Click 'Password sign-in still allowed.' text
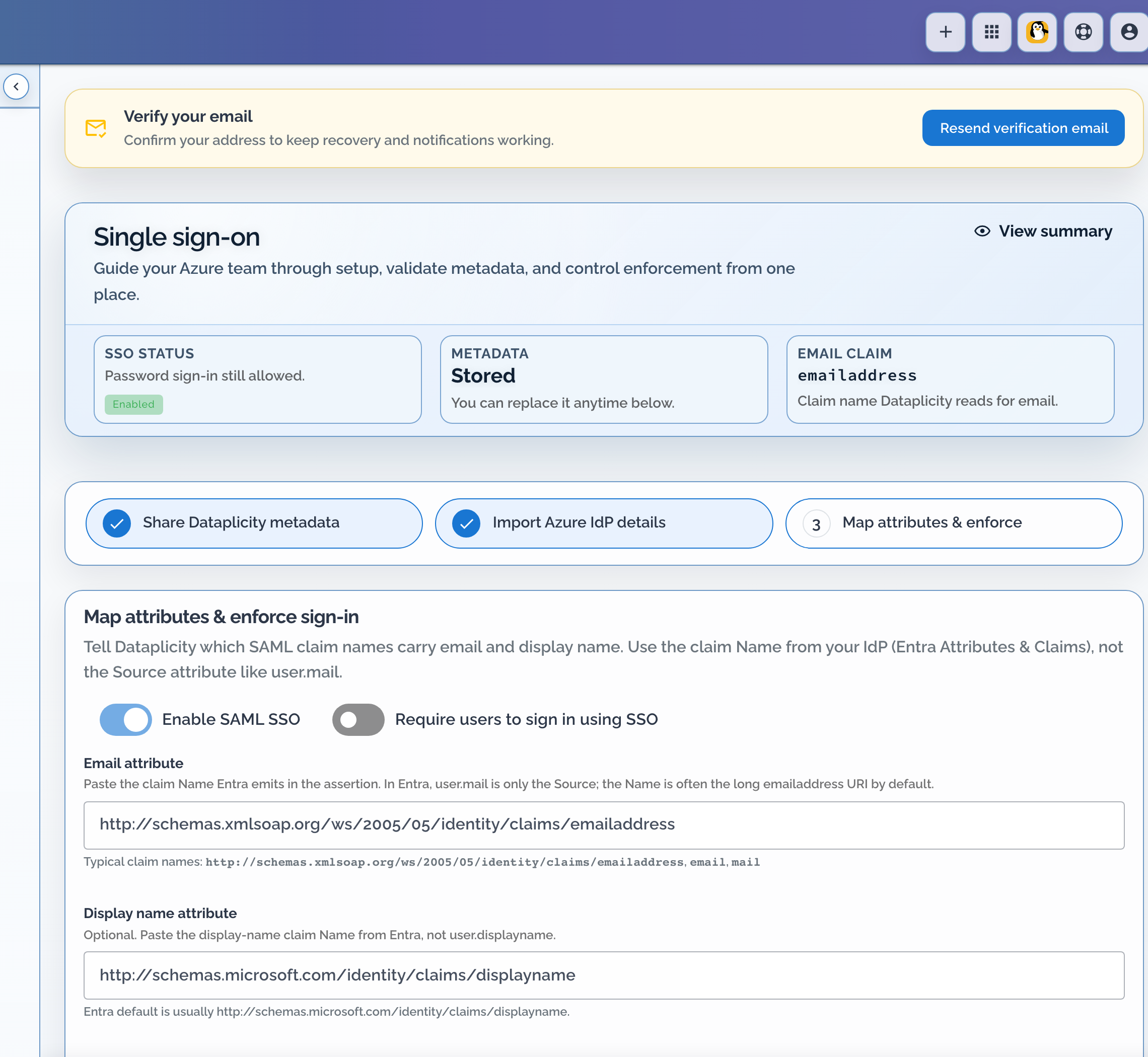 [204, 376]
